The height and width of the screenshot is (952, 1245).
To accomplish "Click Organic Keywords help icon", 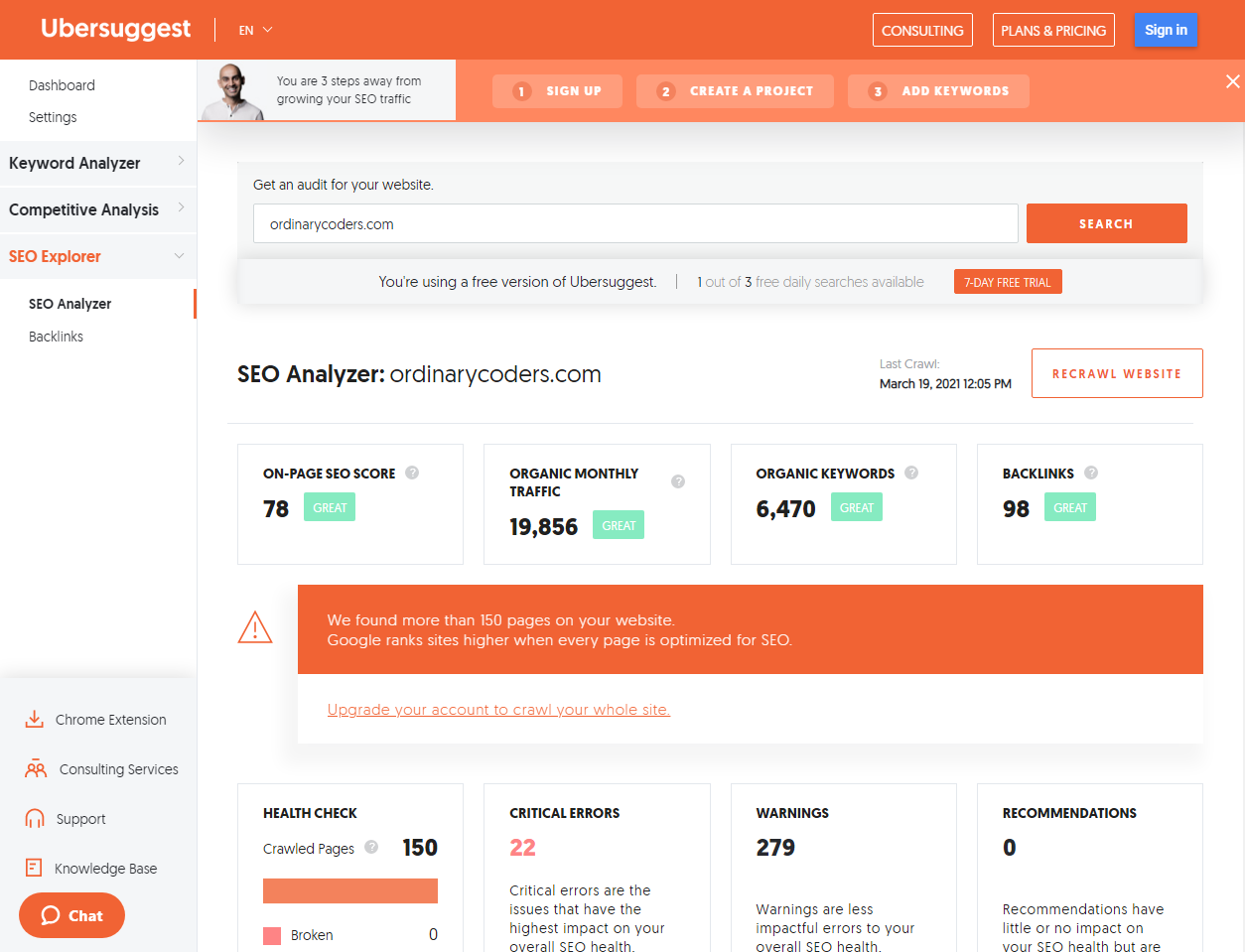I will [x=911, y=473].
